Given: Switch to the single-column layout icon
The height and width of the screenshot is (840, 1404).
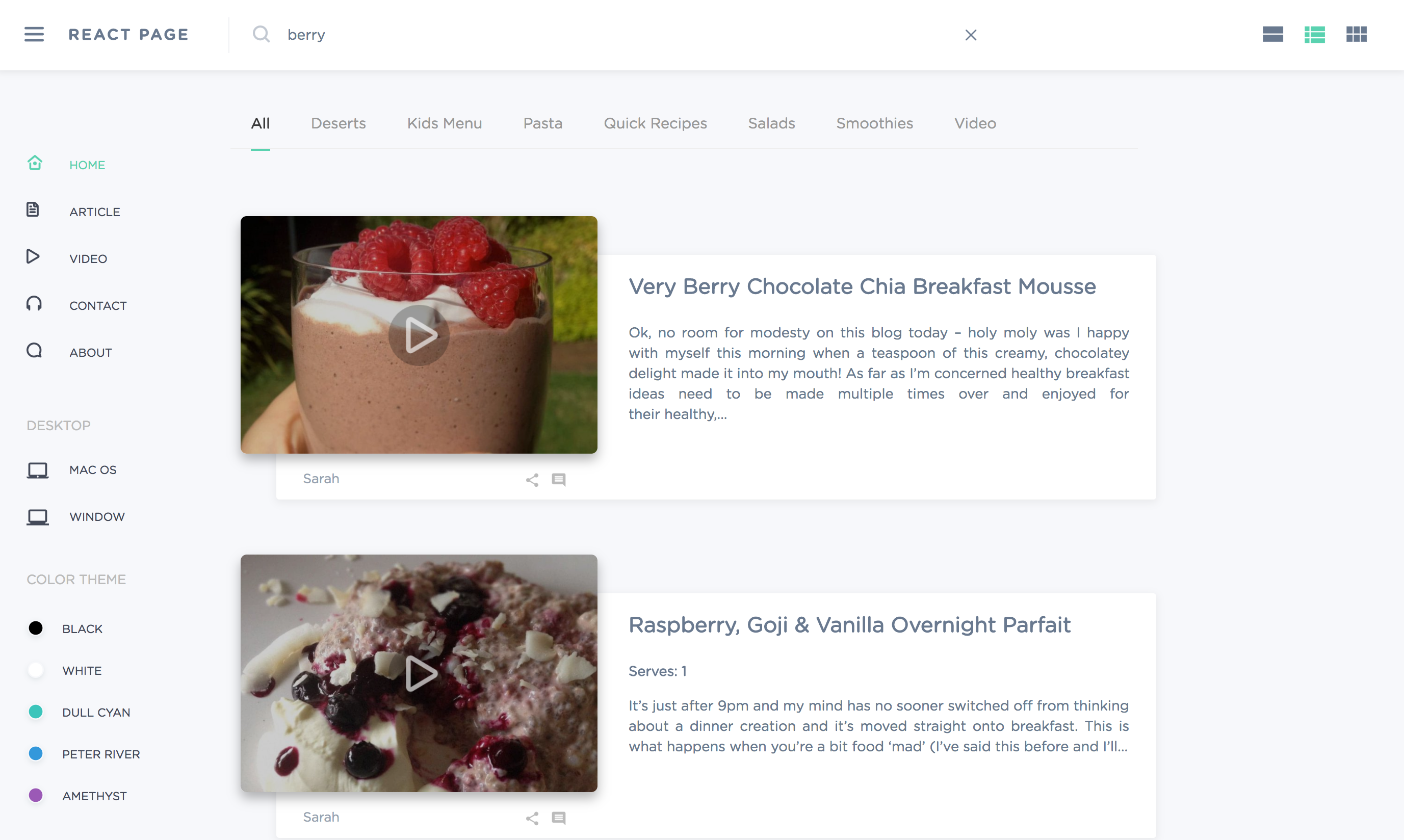Looking at the screenshot, I should coord(1272,35).
